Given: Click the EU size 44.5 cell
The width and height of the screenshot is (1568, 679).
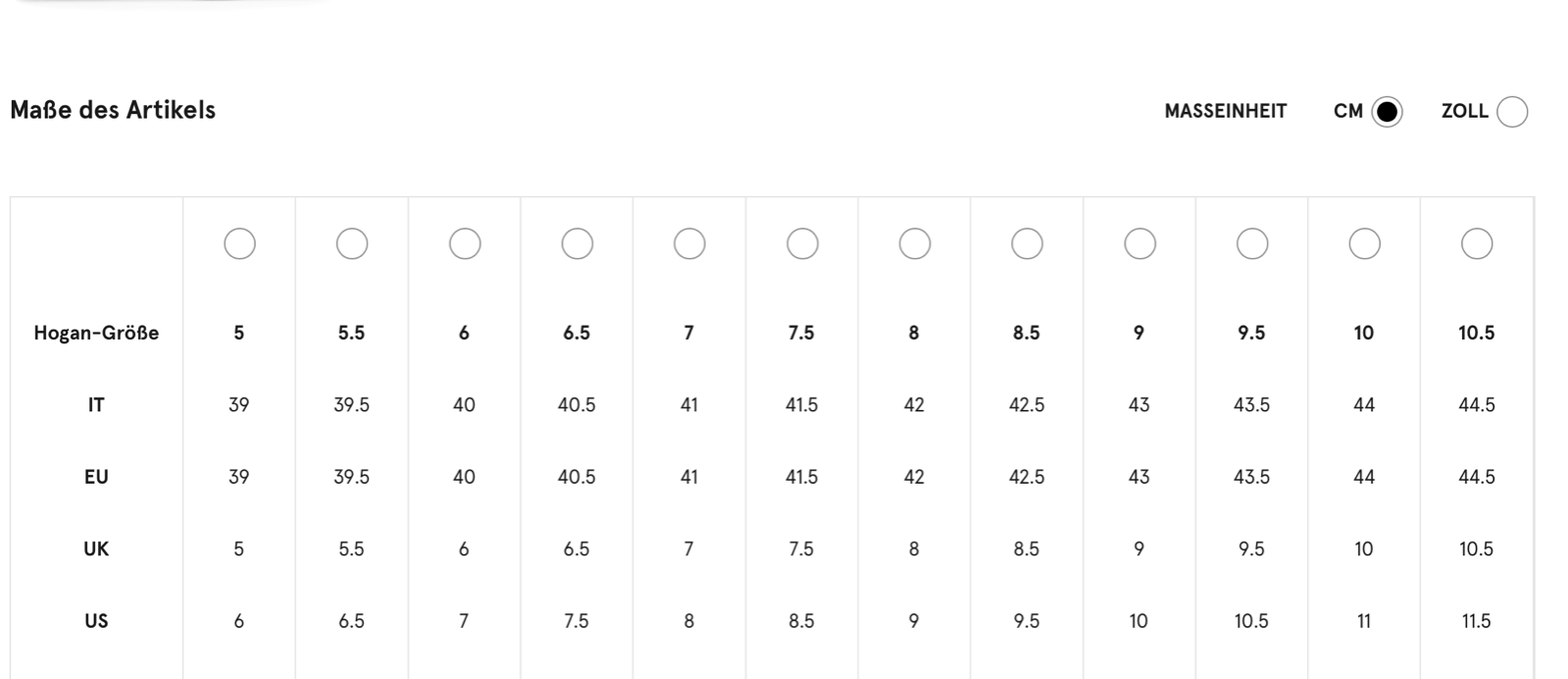Looking at the screenshot, I should (1477, 477).
